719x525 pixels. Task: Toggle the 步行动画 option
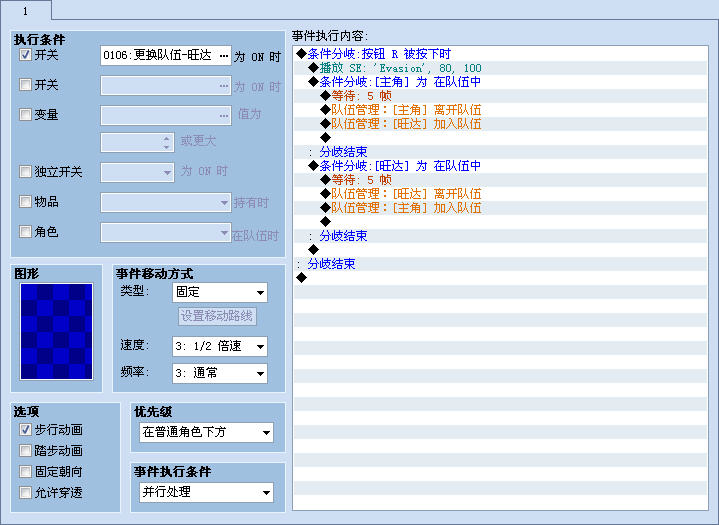click(x=25, y=430)
